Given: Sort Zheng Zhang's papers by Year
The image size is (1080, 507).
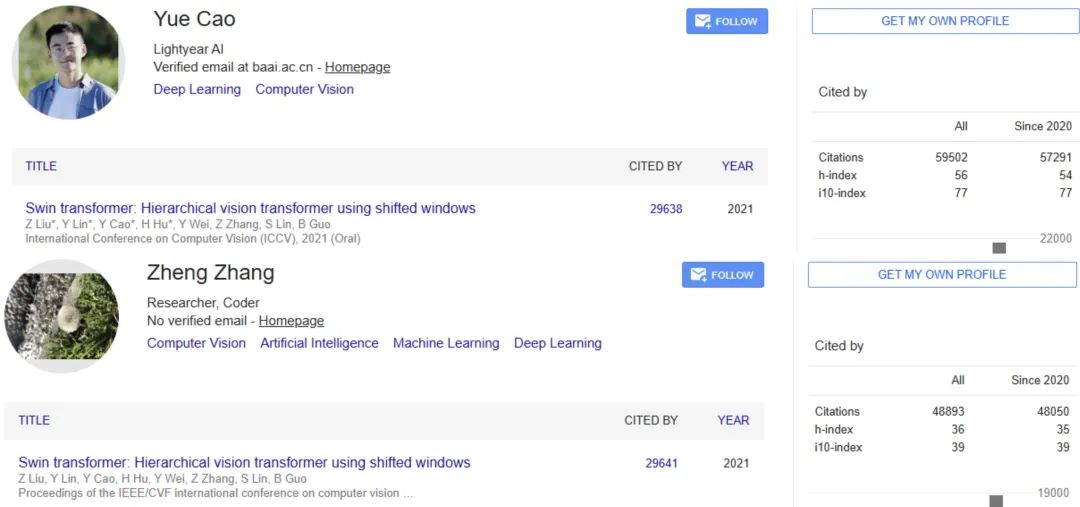Looking at the screenshot, I should point(733,420).
